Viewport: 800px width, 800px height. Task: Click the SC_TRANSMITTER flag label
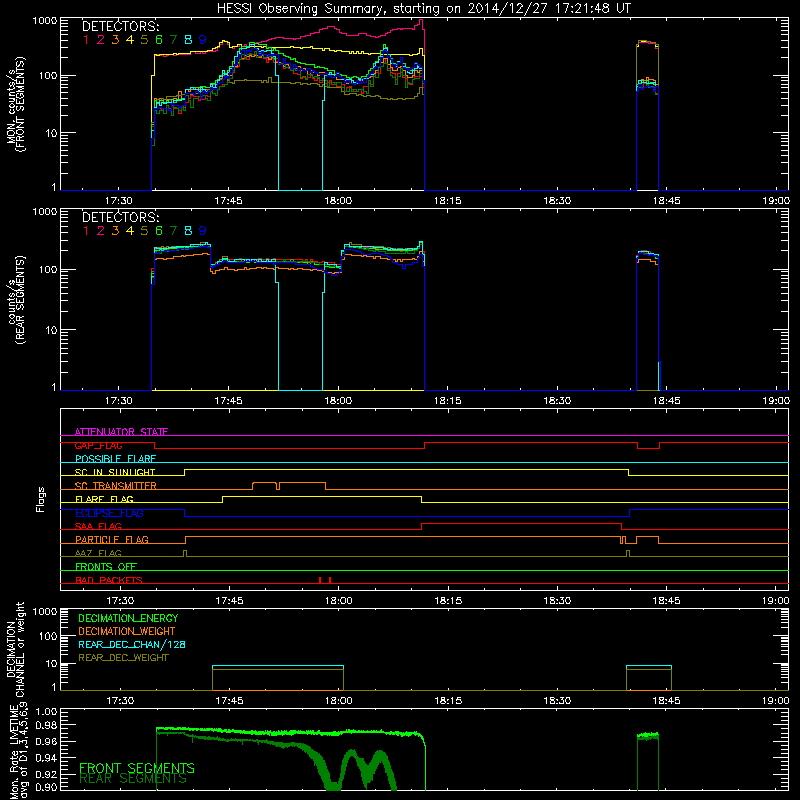[116, 486]
